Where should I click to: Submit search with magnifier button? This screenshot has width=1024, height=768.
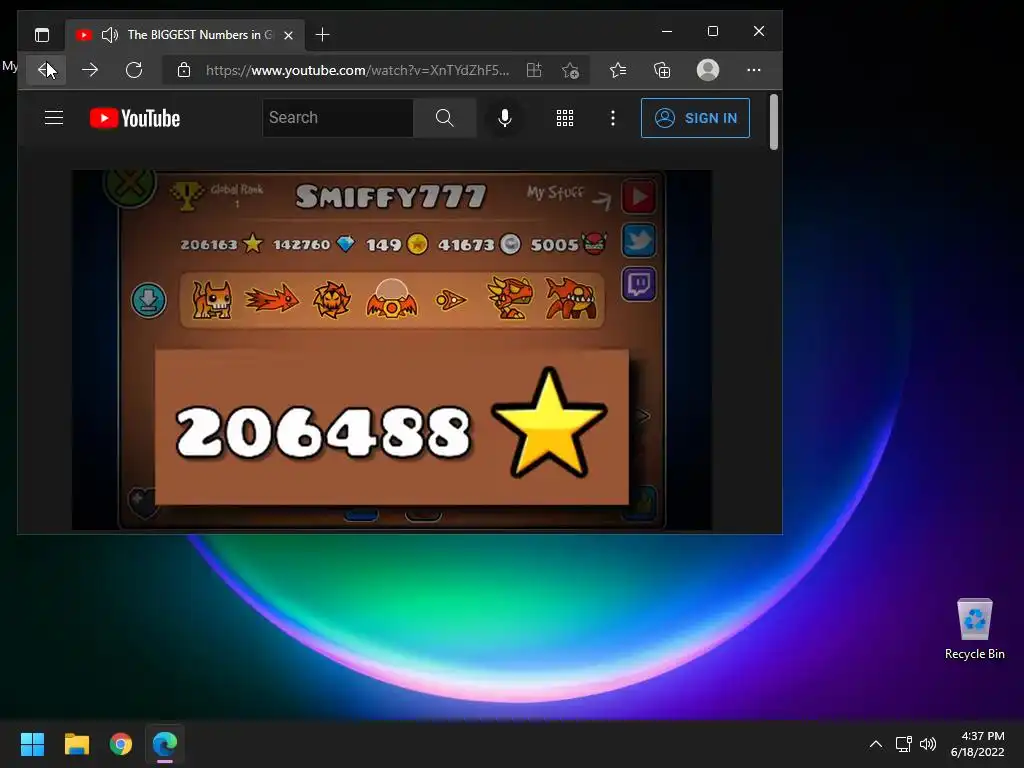[x=445, y=118]
